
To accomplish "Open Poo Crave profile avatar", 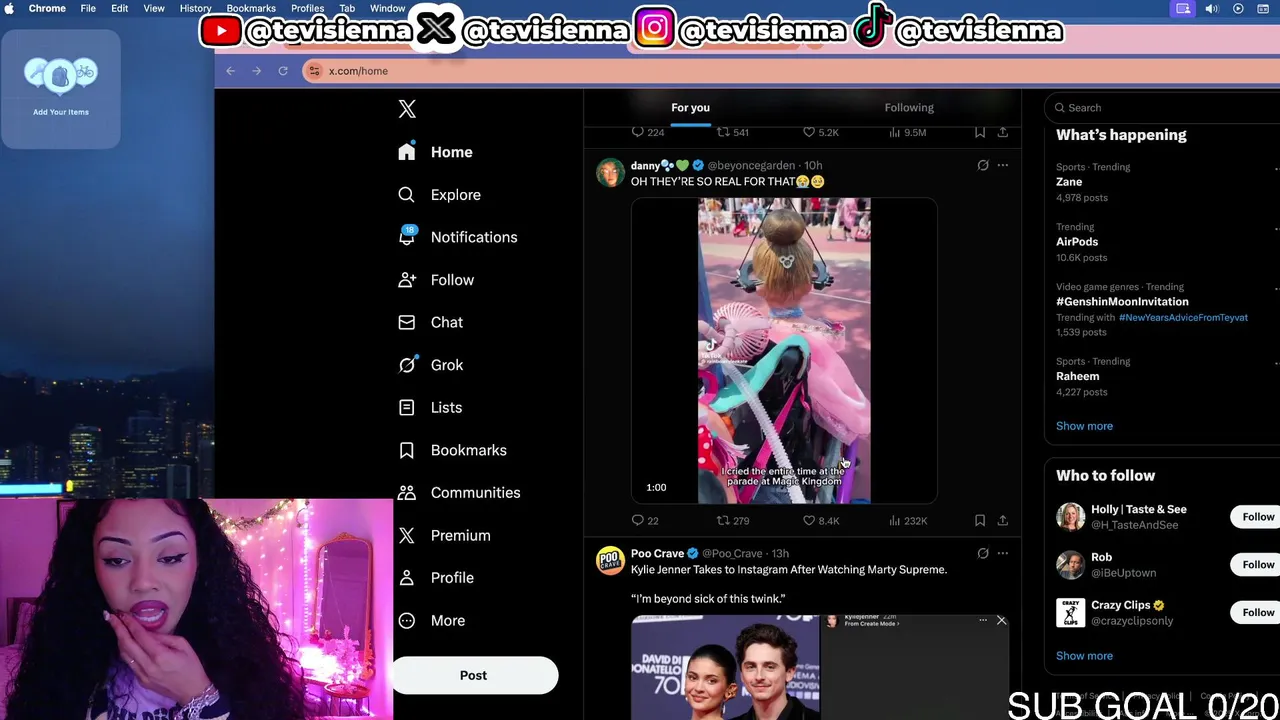I will tap(610, 561).
